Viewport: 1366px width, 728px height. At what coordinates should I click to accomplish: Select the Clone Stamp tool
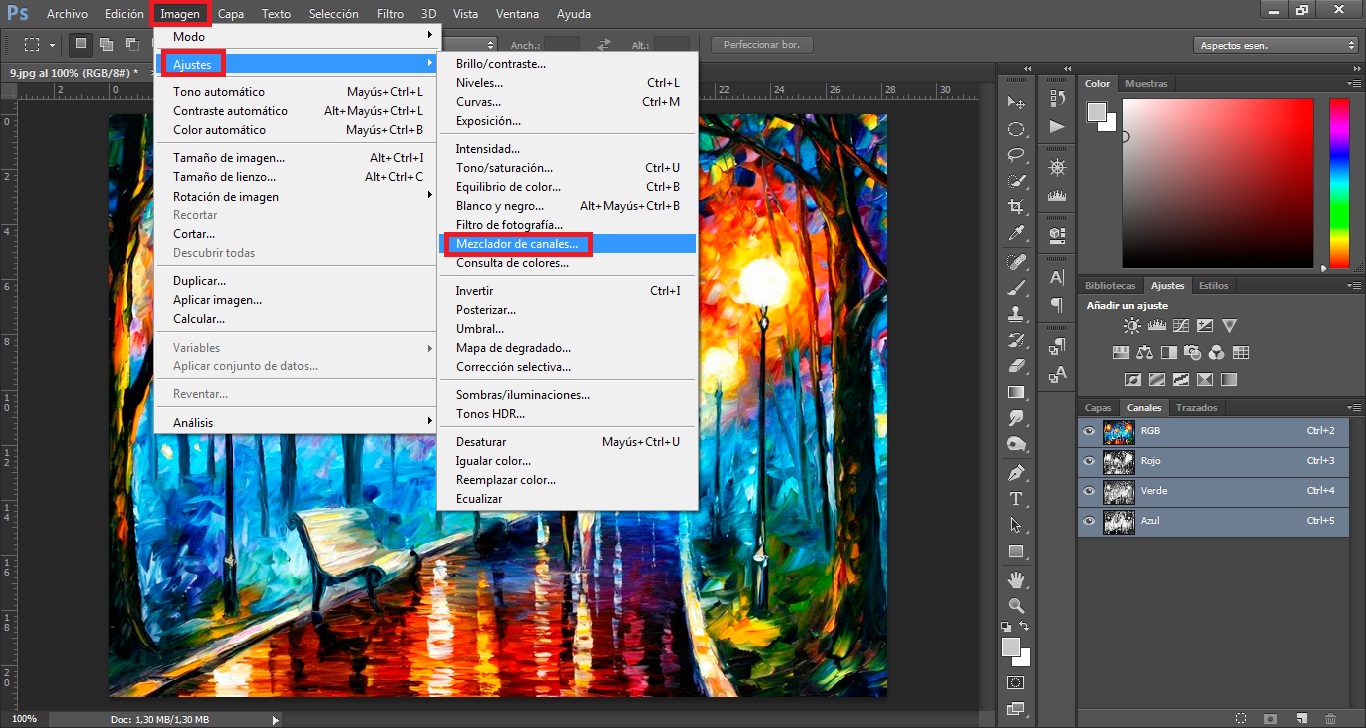[1016, 314]
